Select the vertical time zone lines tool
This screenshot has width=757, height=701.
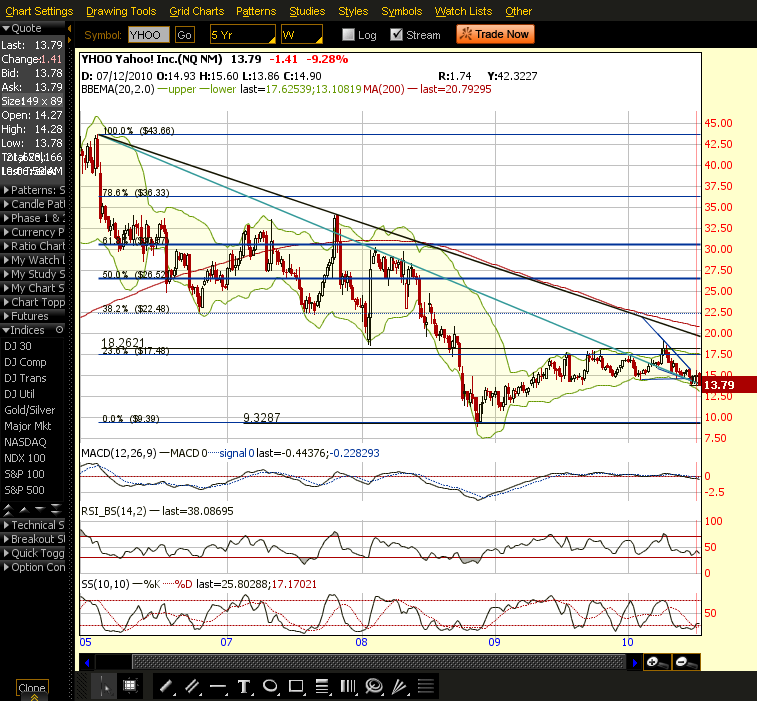point(348,686)
